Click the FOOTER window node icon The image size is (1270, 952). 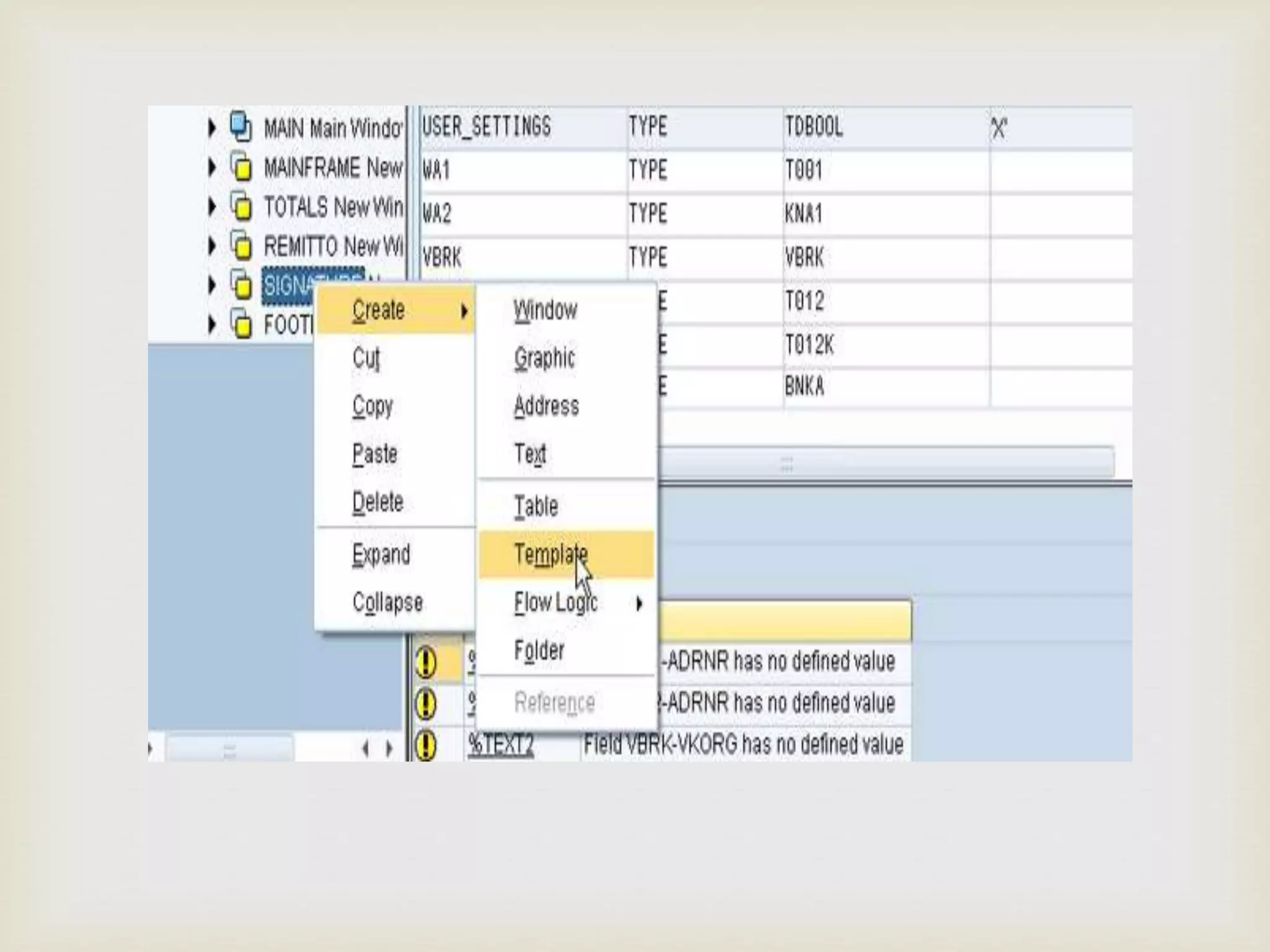point(241,324)
